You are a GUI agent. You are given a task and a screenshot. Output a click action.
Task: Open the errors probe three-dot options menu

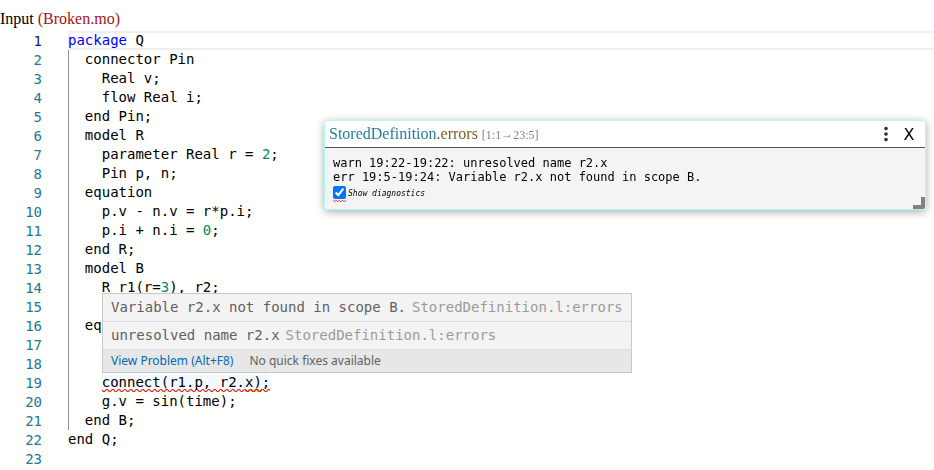pos(886,134)
